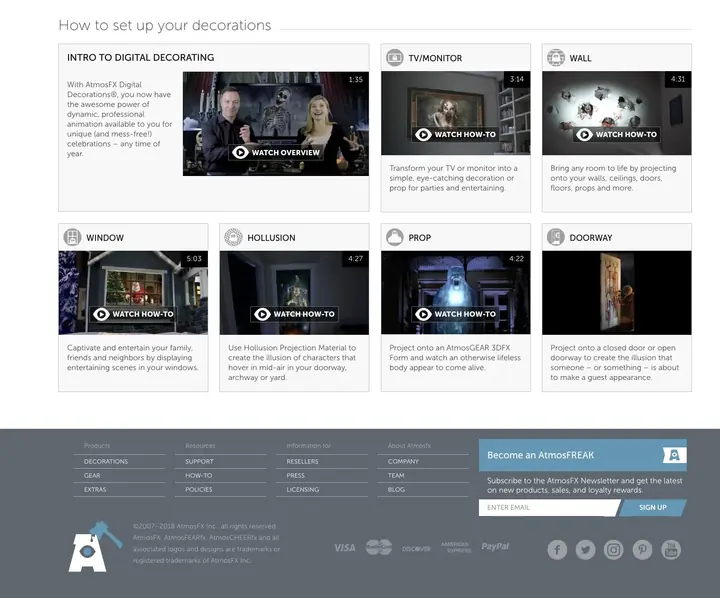Open the AtmosFX Twitter icon

tap(585, 550)
